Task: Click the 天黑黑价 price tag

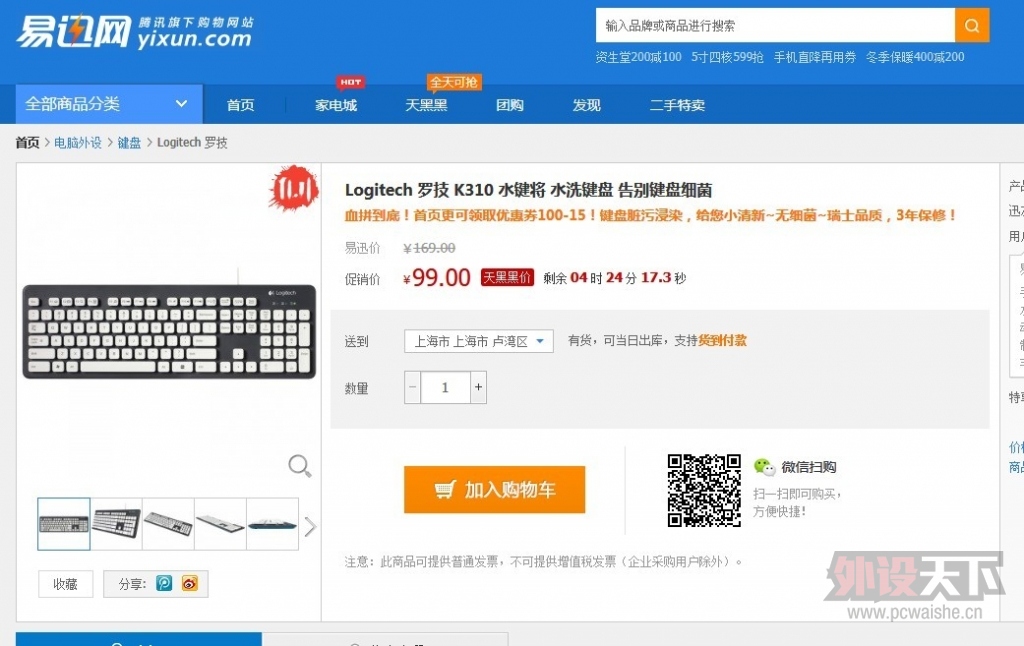Action: [507, 278]
